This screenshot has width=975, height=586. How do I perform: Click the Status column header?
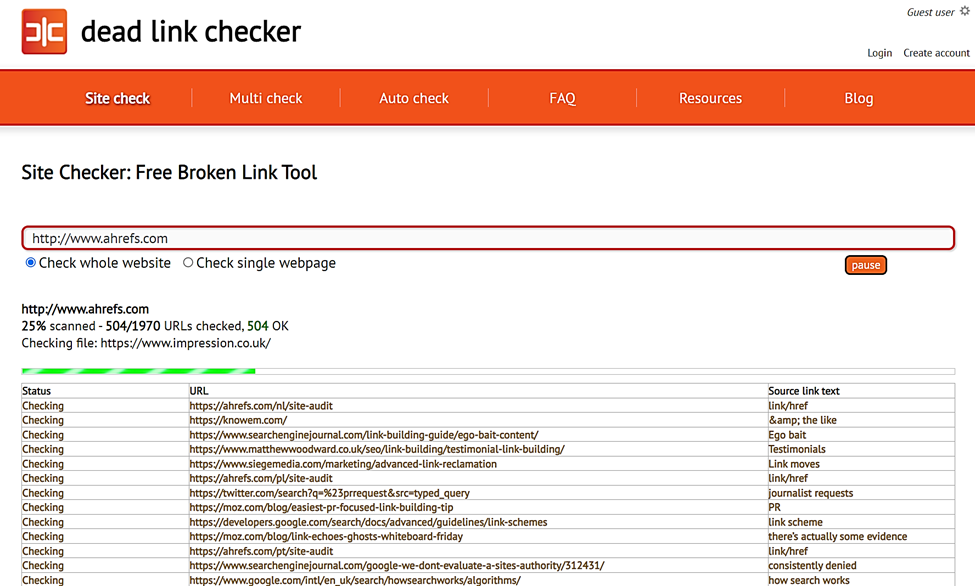tap(37, 391)
